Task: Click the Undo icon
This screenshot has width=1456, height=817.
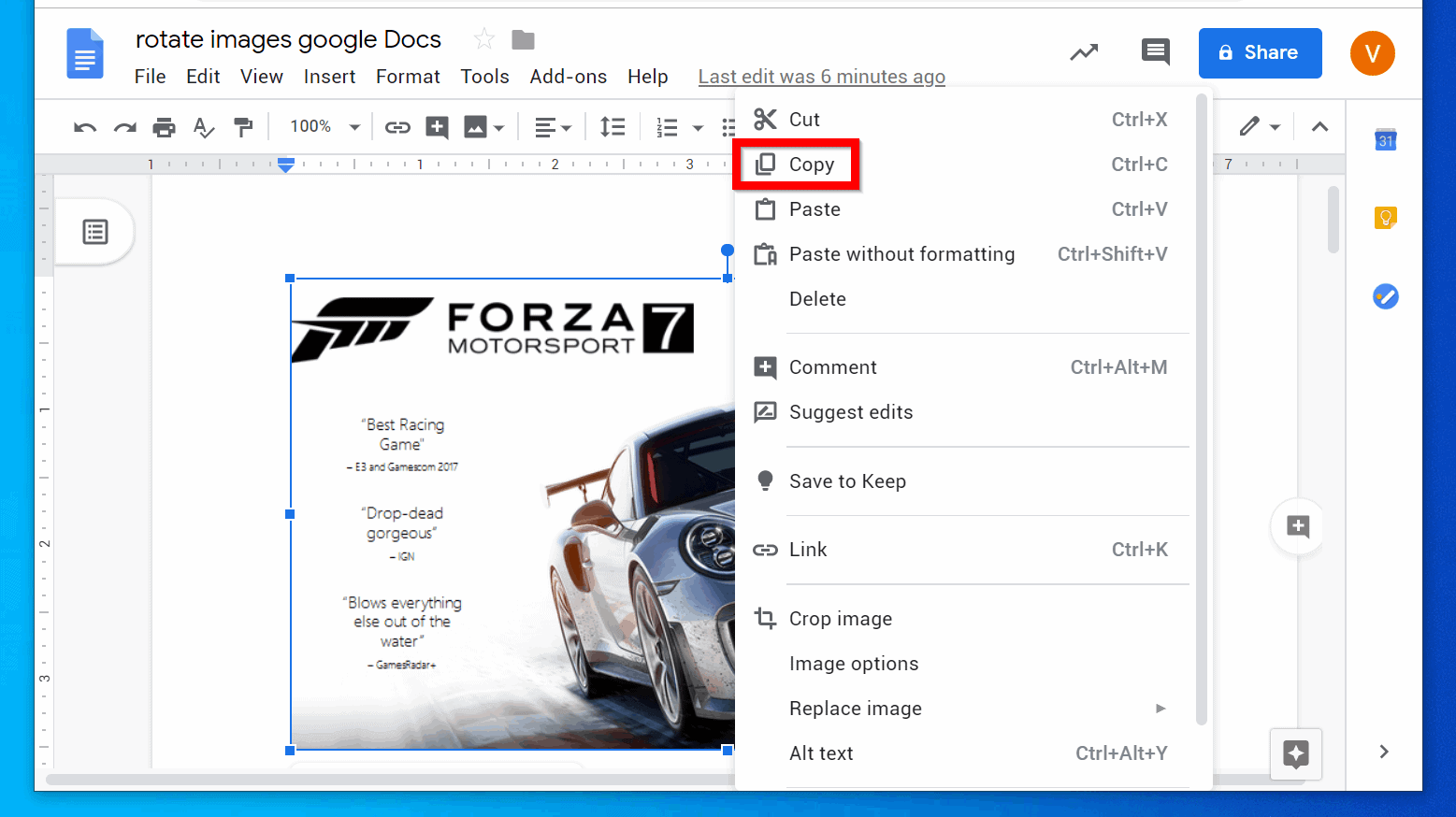Action: click(84, 126)
